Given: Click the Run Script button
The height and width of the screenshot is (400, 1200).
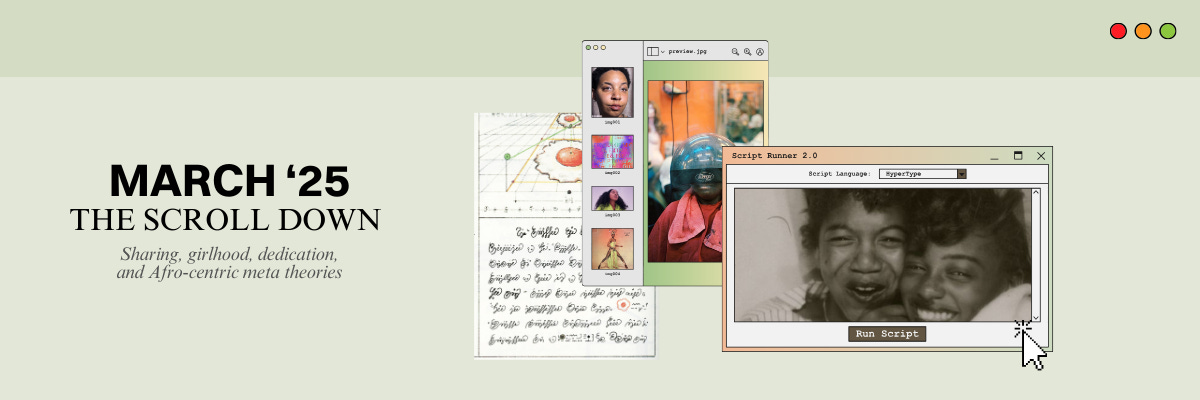Looking at the screenshot, I should tap(887, 334).
